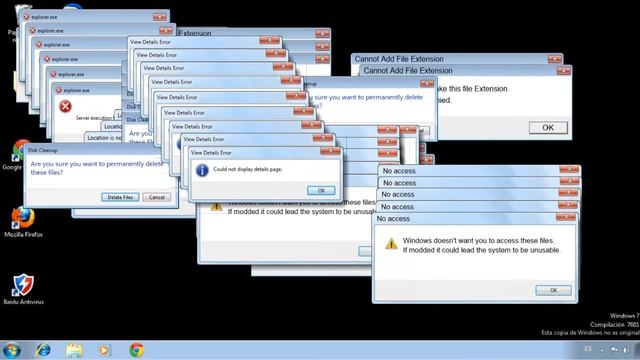Click the topmost 'No access' title in the stack
Viewport: 640px width, 360px height.
[x=399, y=171]
